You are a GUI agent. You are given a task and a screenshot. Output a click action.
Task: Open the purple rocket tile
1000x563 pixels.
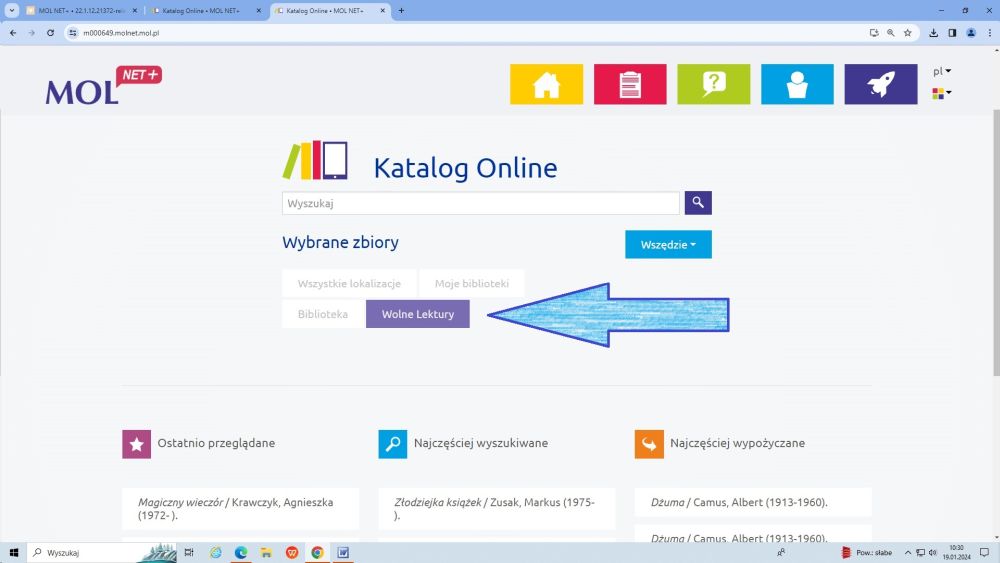pos(881,84)
